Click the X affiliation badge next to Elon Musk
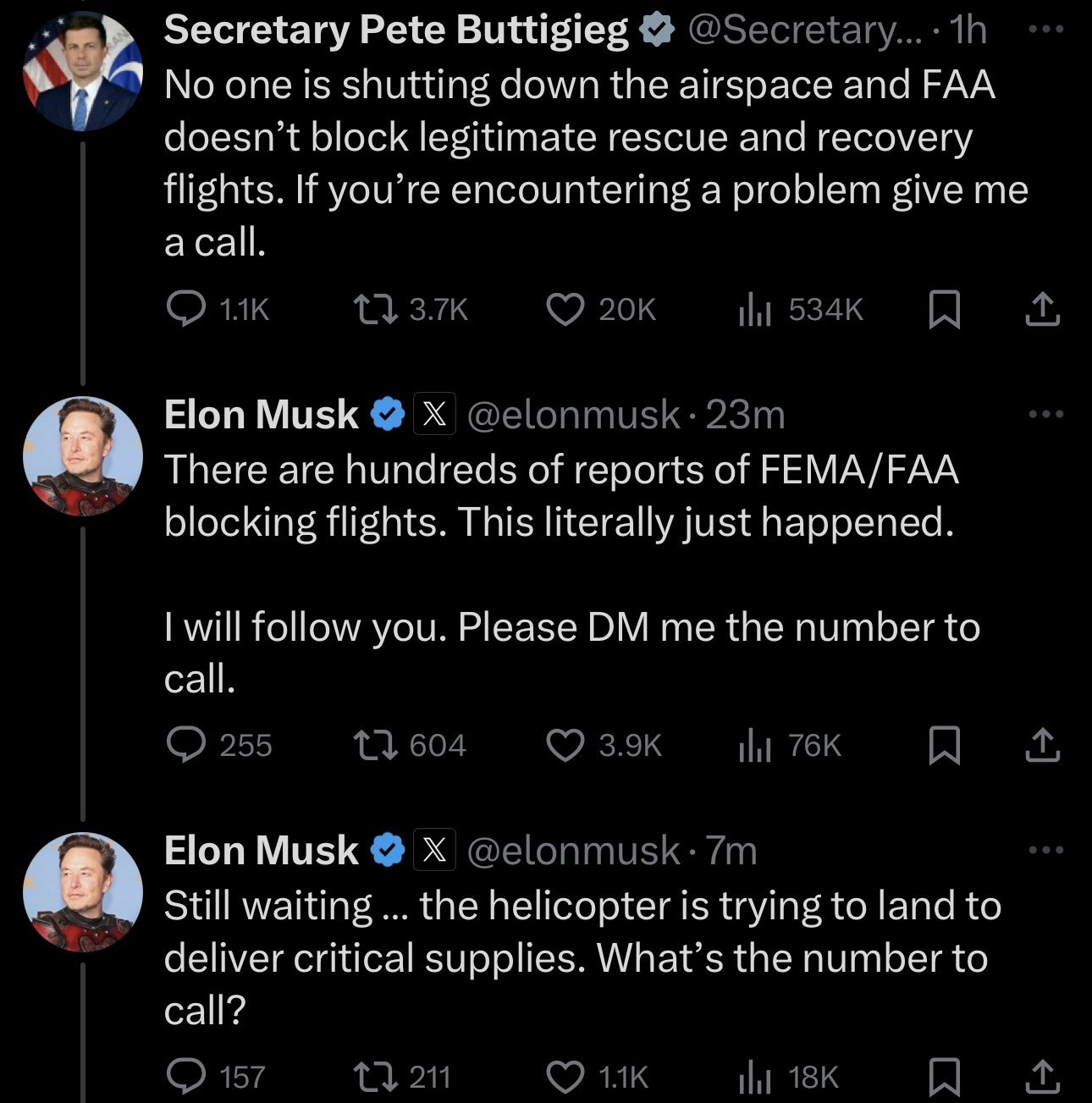This screenshot has width=1092, height=1103. point(434,414)
